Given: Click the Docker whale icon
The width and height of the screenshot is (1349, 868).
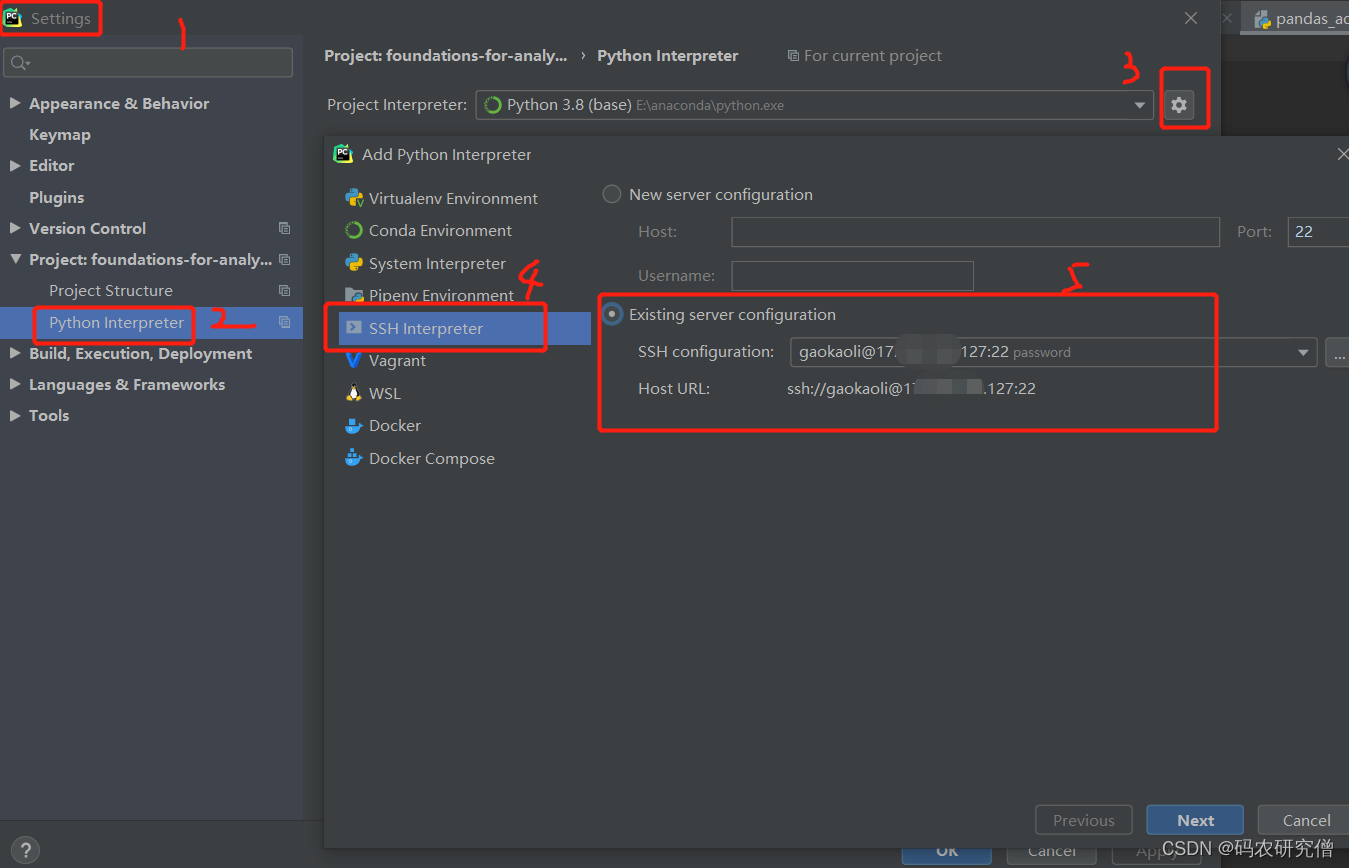Looking at the screenshot, I should [354, 426].
